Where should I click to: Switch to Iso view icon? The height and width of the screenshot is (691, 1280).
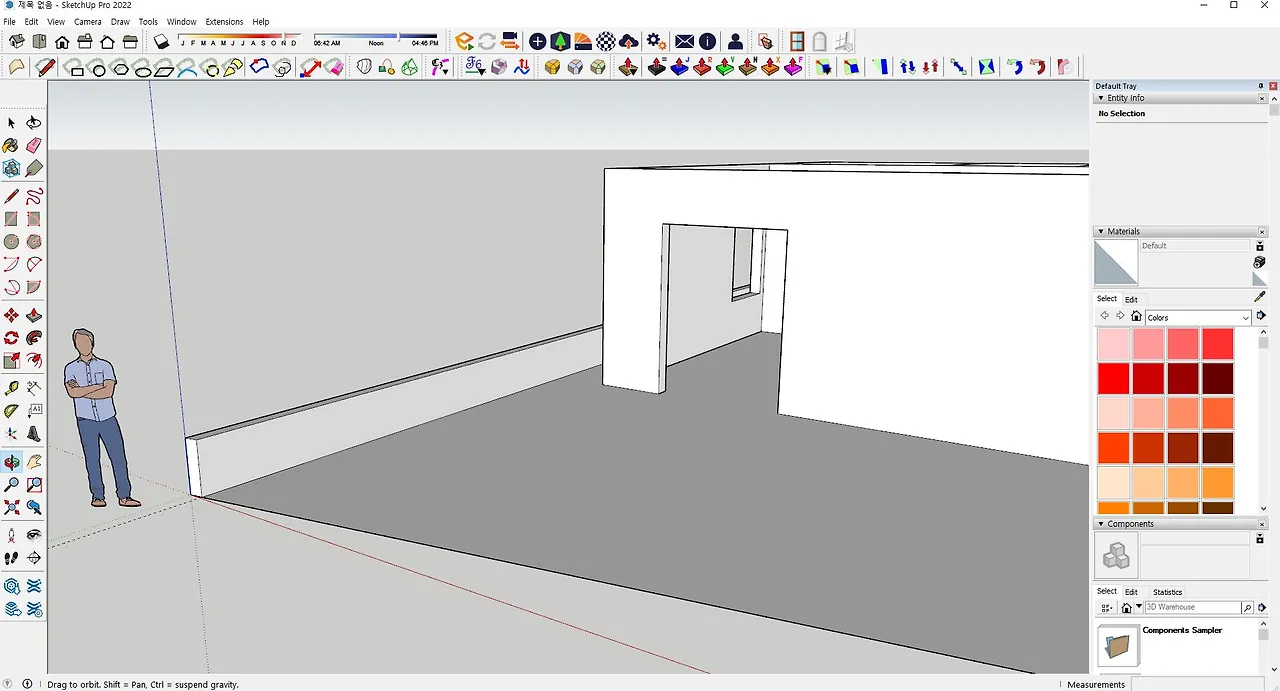(17, 41)
